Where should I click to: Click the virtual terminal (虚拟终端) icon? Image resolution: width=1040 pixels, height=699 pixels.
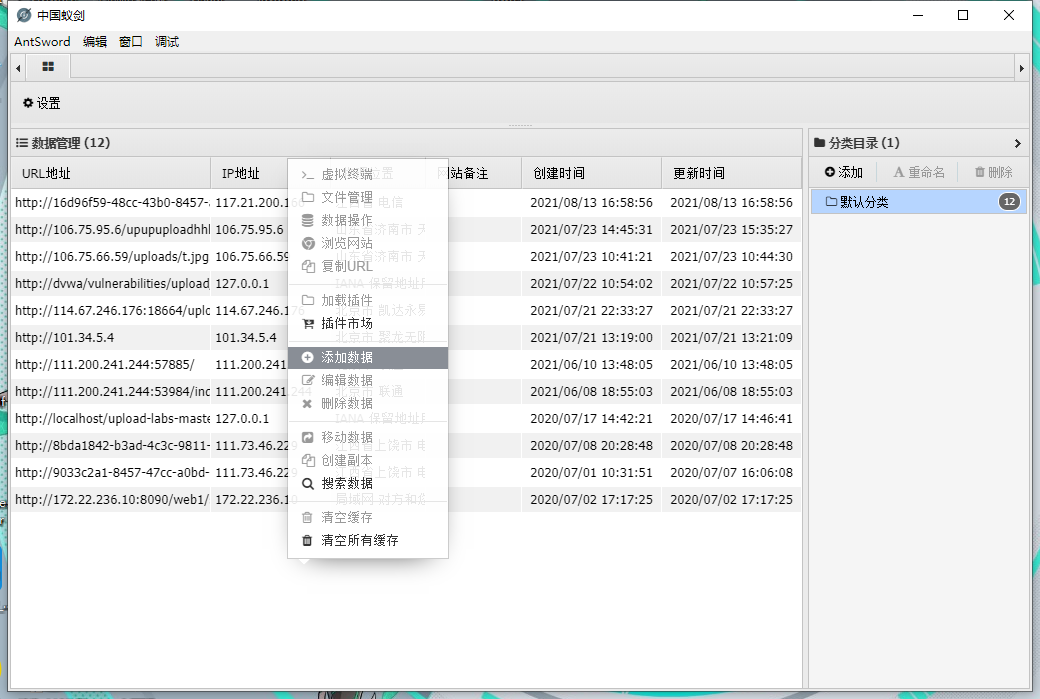307,174
